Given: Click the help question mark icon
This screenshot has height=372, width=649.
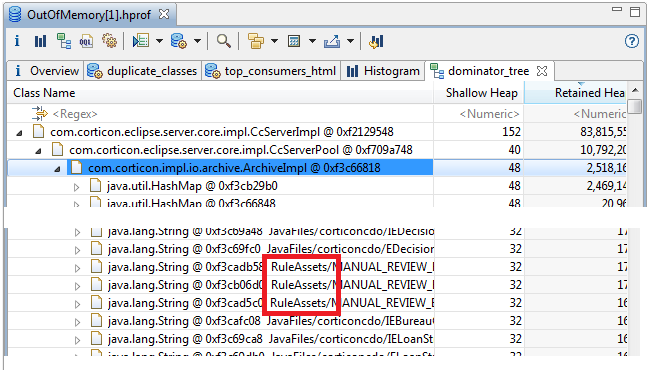Looking at the screenshot, I should (632, 41).
